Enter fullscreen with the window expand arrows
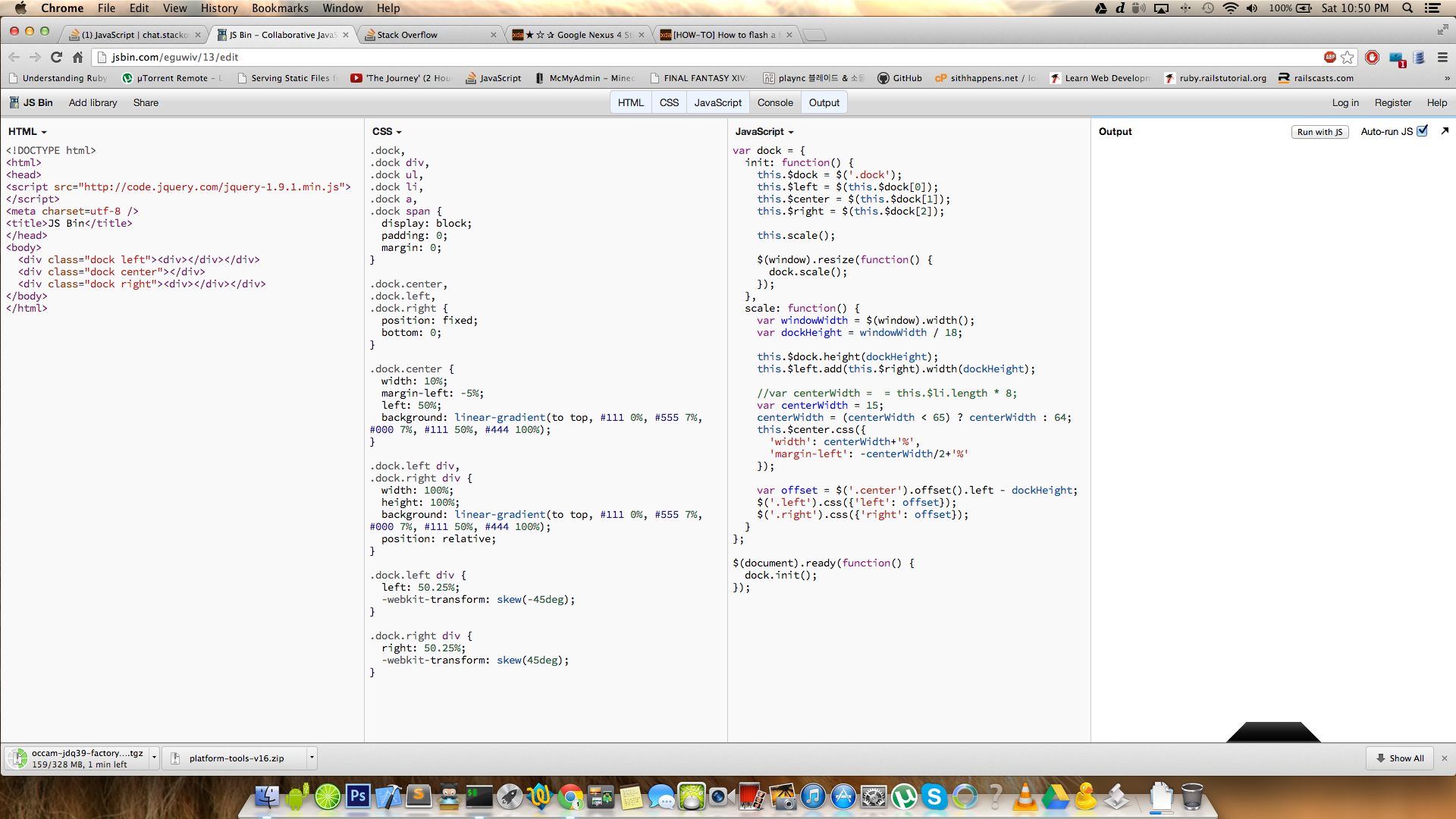The height and width of the screenshot is (819, 1456). [1442, 29]
